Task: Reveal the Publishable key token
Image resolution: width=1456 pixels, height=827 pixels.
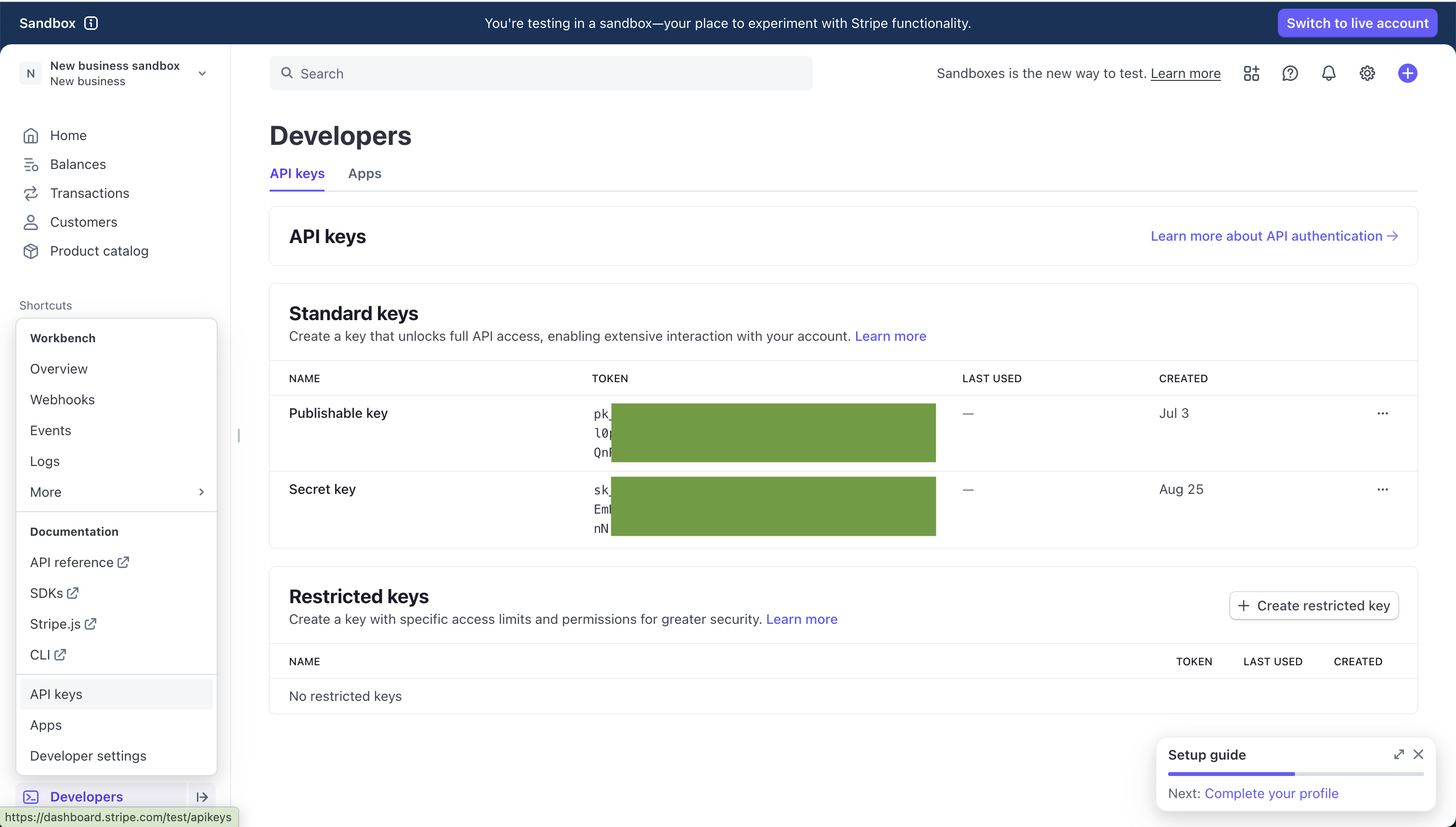Action: point(765,433)
